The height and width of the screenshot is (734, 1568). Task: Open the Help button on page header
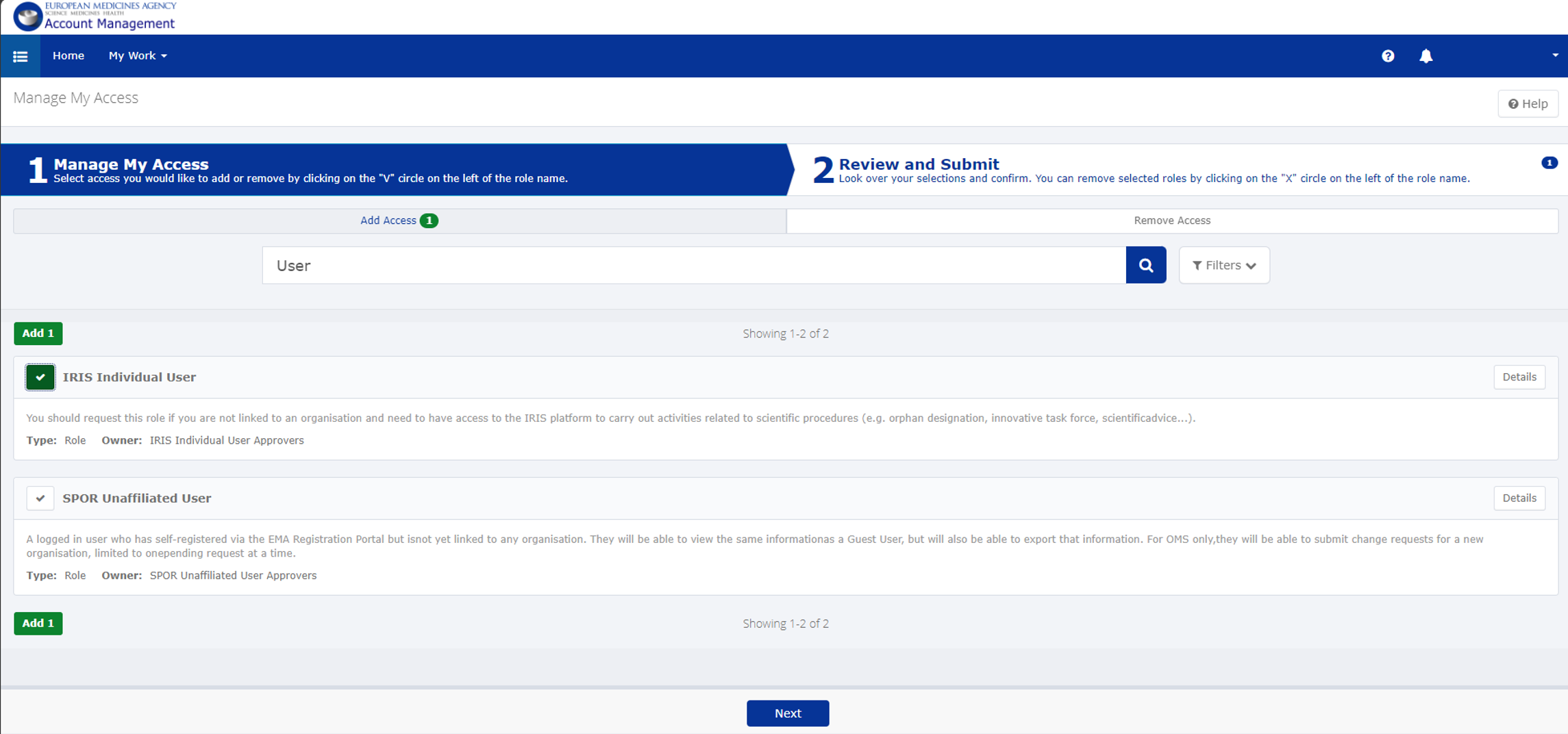coord(1528,104)
